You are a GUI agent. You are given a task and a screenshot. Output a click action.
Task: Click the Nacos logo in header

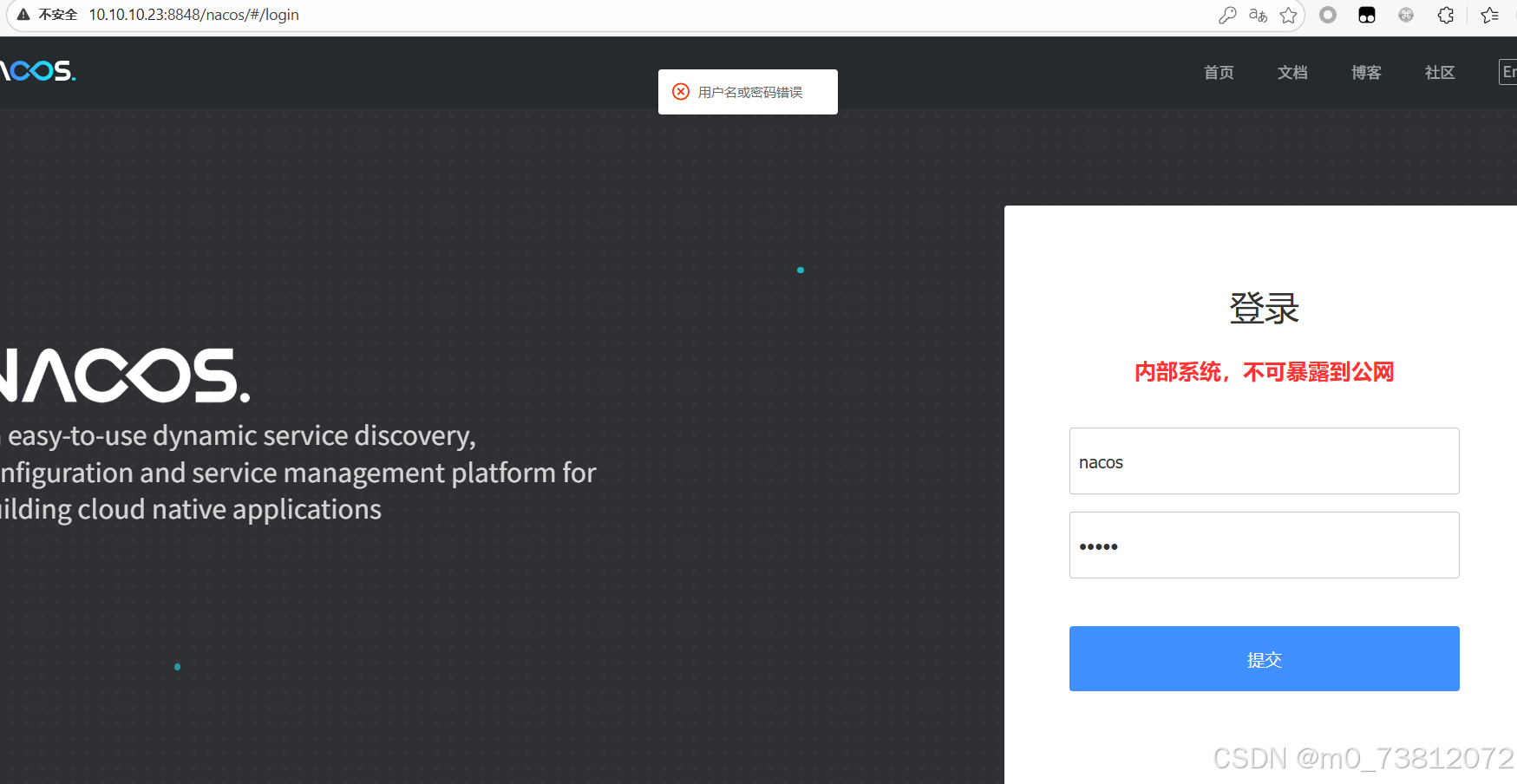pyautogui.click(x=37, y=70)
